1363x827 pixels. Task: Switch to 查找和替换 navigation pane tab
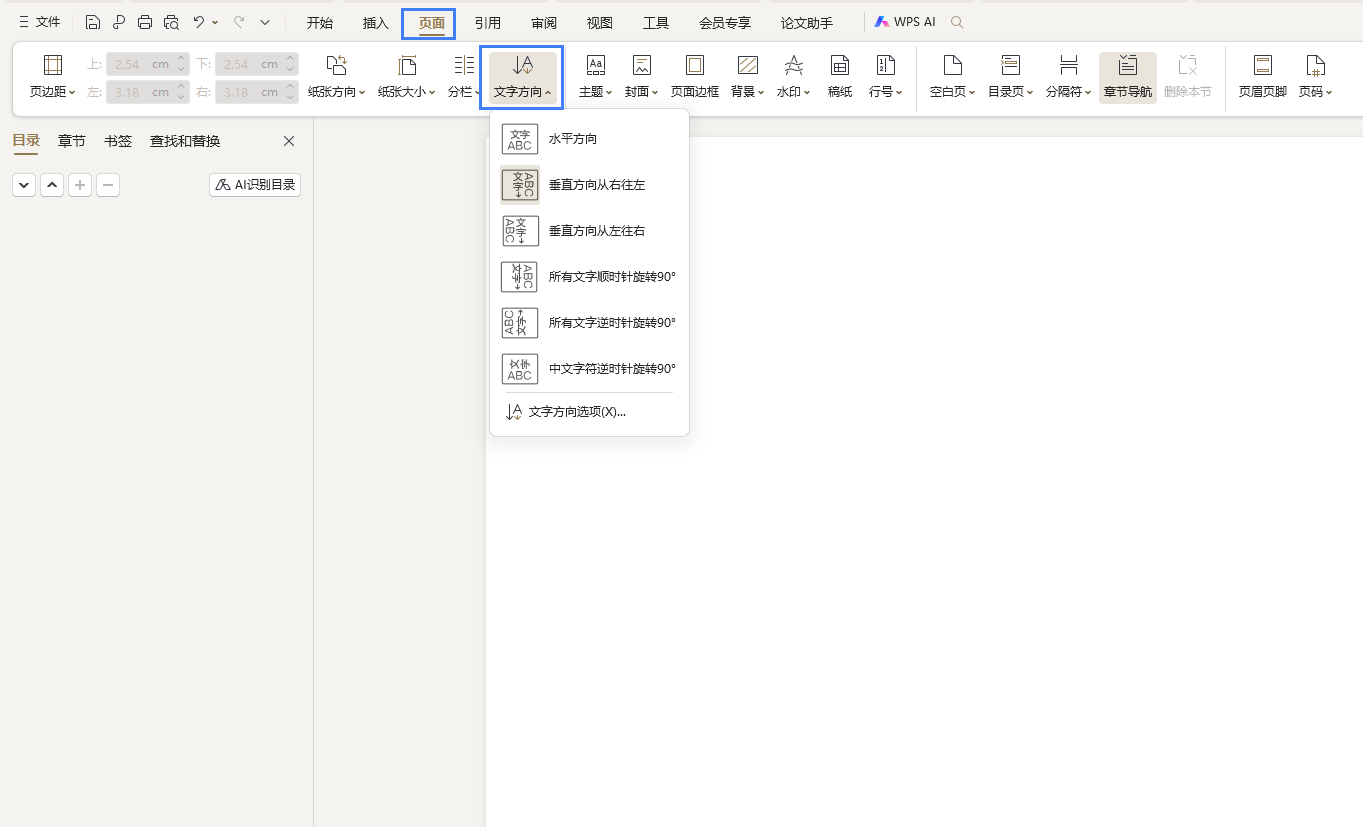click(185, 141)
